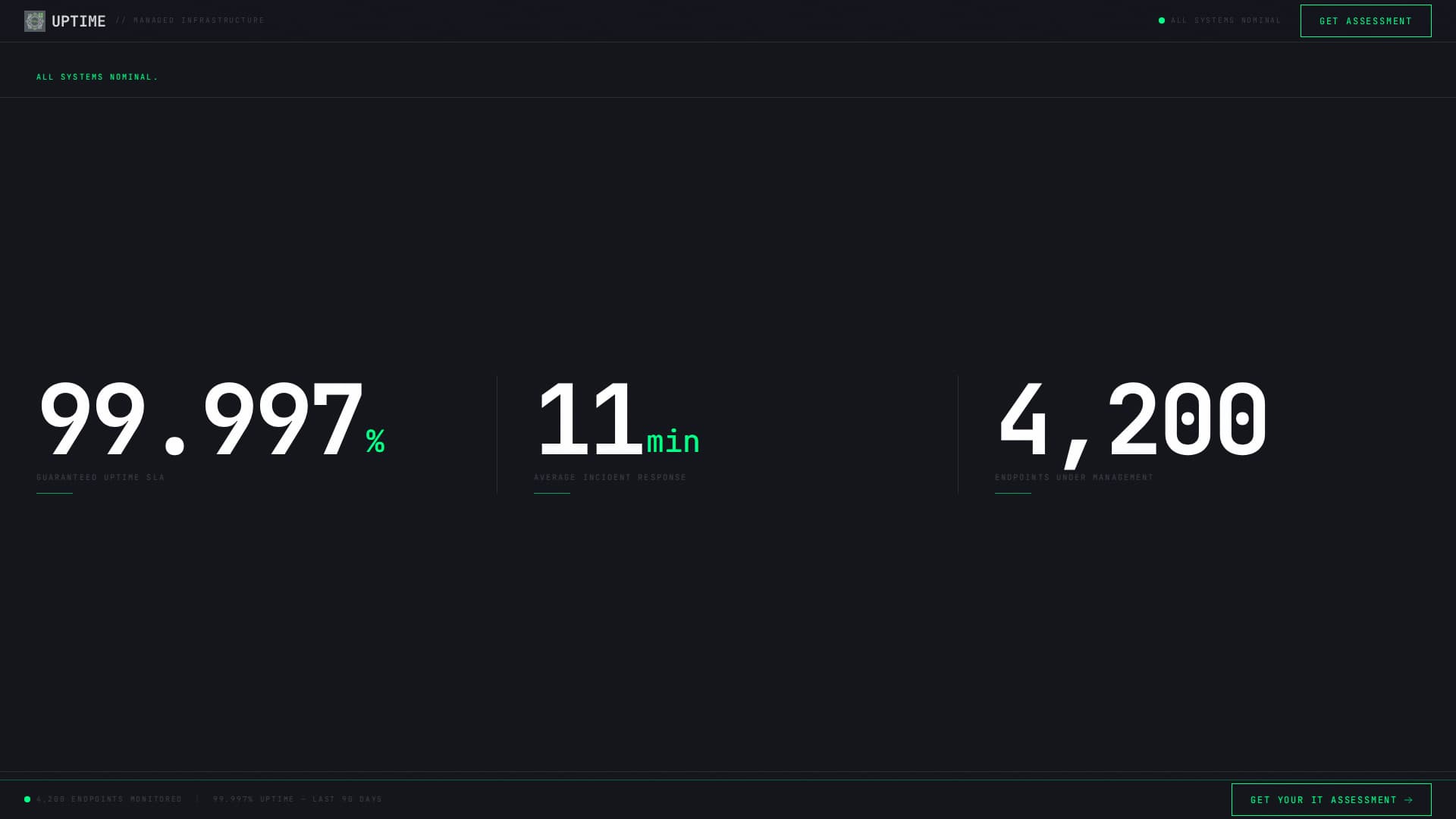Click 99.997% Uptime Last 90 Days text
The image size is (1456, 819).
(x=298, y=799)
